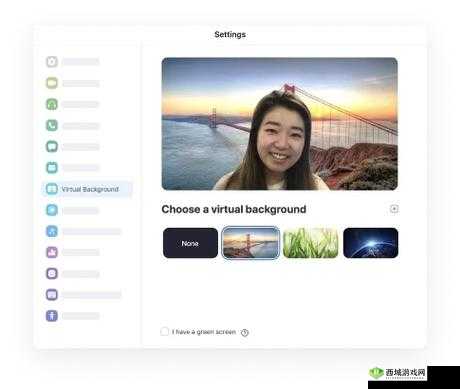The height and width of the screenshot is (389, 460).
Task: Choose the Earth from space background thumbnail
Action: (371, 243)
